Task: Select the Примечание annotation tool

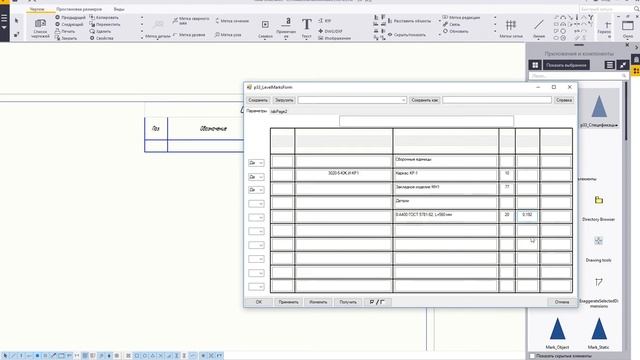Action: [286, 28]
